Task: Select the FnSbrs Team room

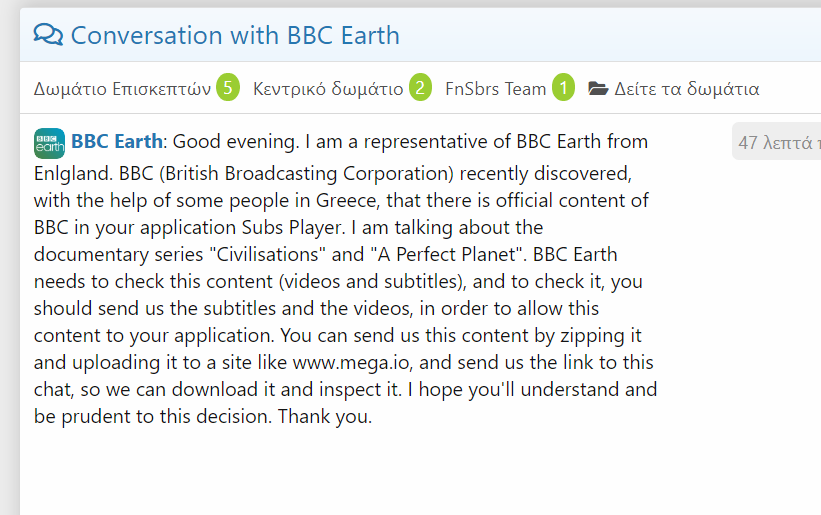Action: (x=495, y=89)
